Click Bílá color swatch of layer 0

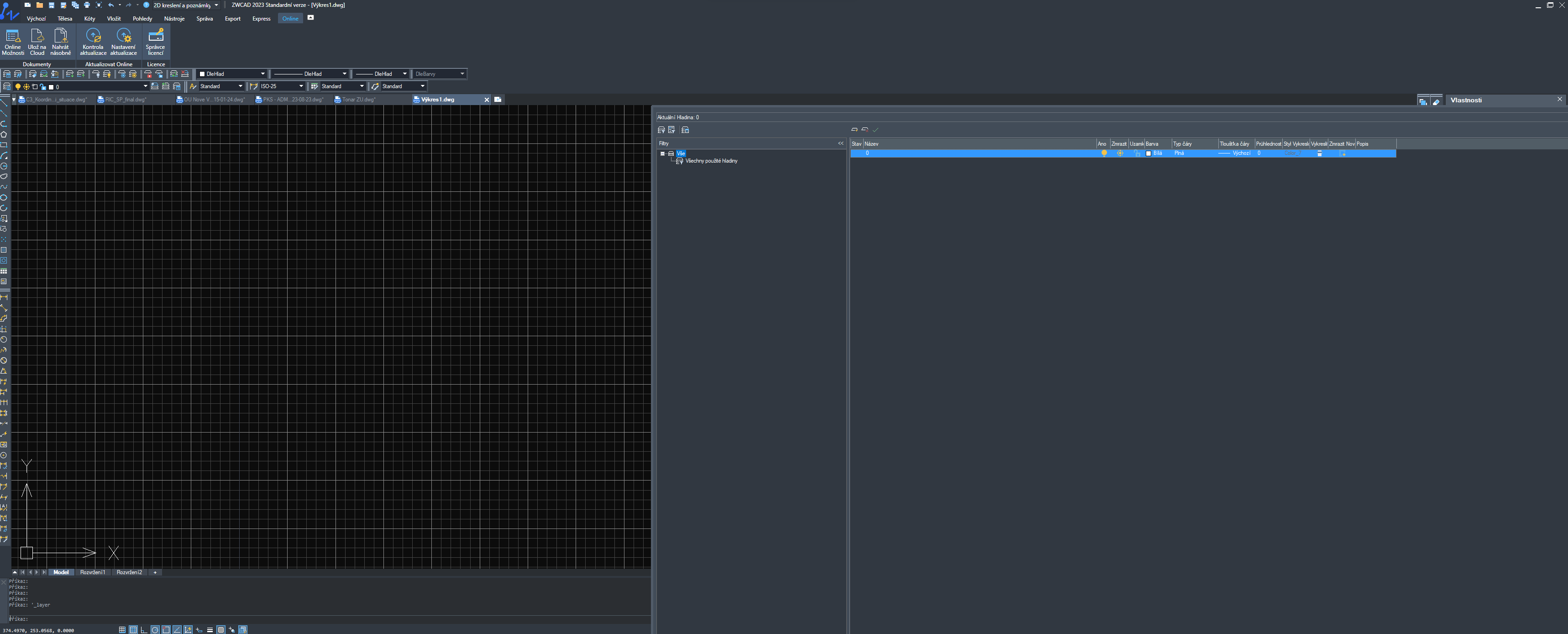click(x=1148, y=153)
